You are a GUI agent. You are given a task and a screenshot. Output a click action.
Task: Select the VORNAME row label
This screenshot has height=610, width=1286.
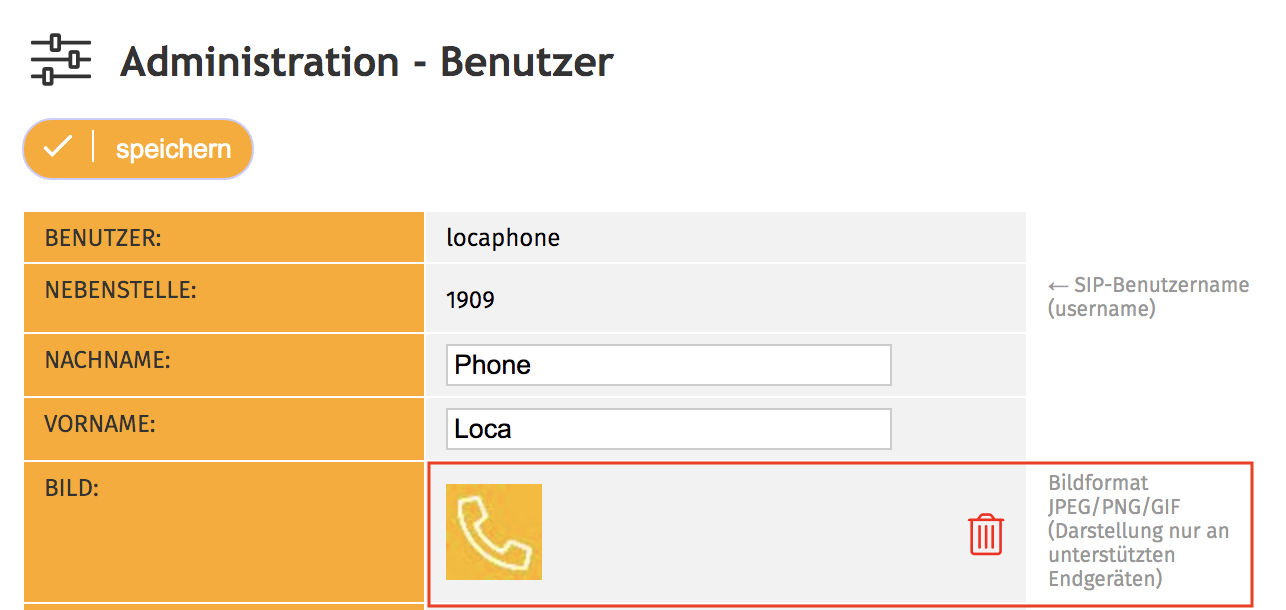tap(100, 424)
